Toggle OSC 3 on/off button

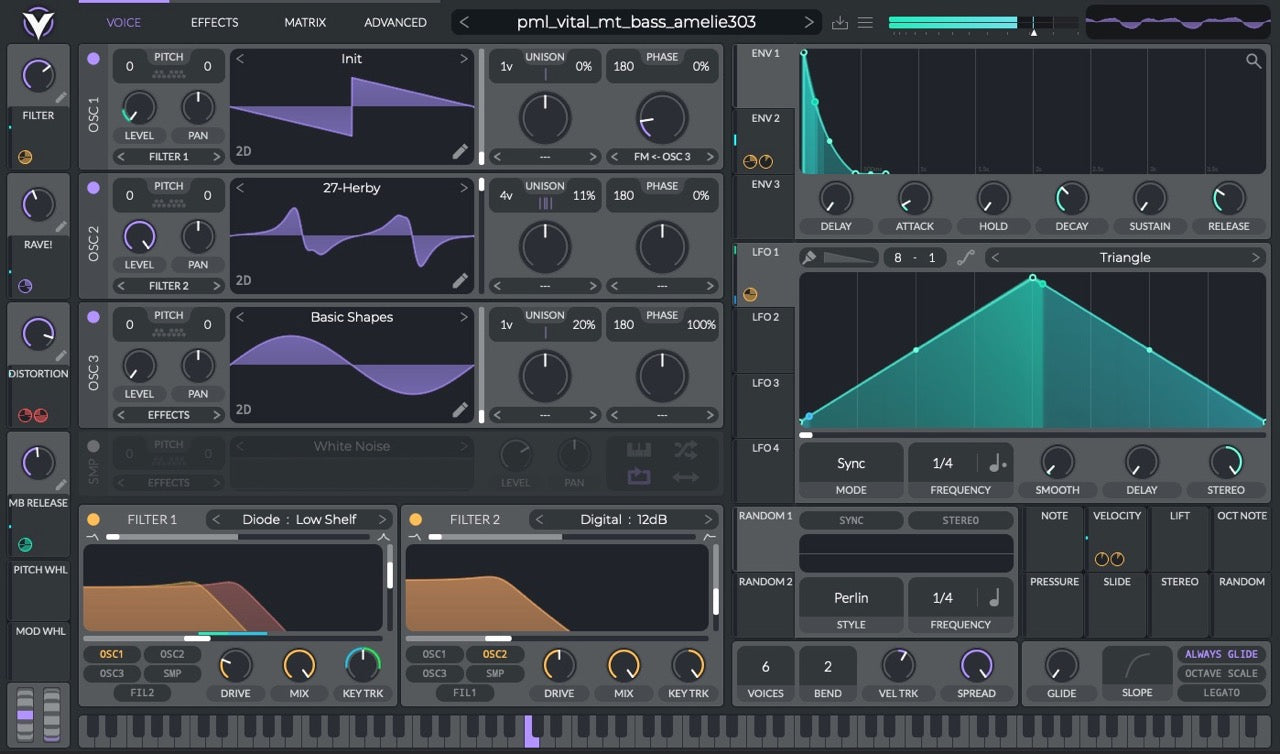coord(93,317)
